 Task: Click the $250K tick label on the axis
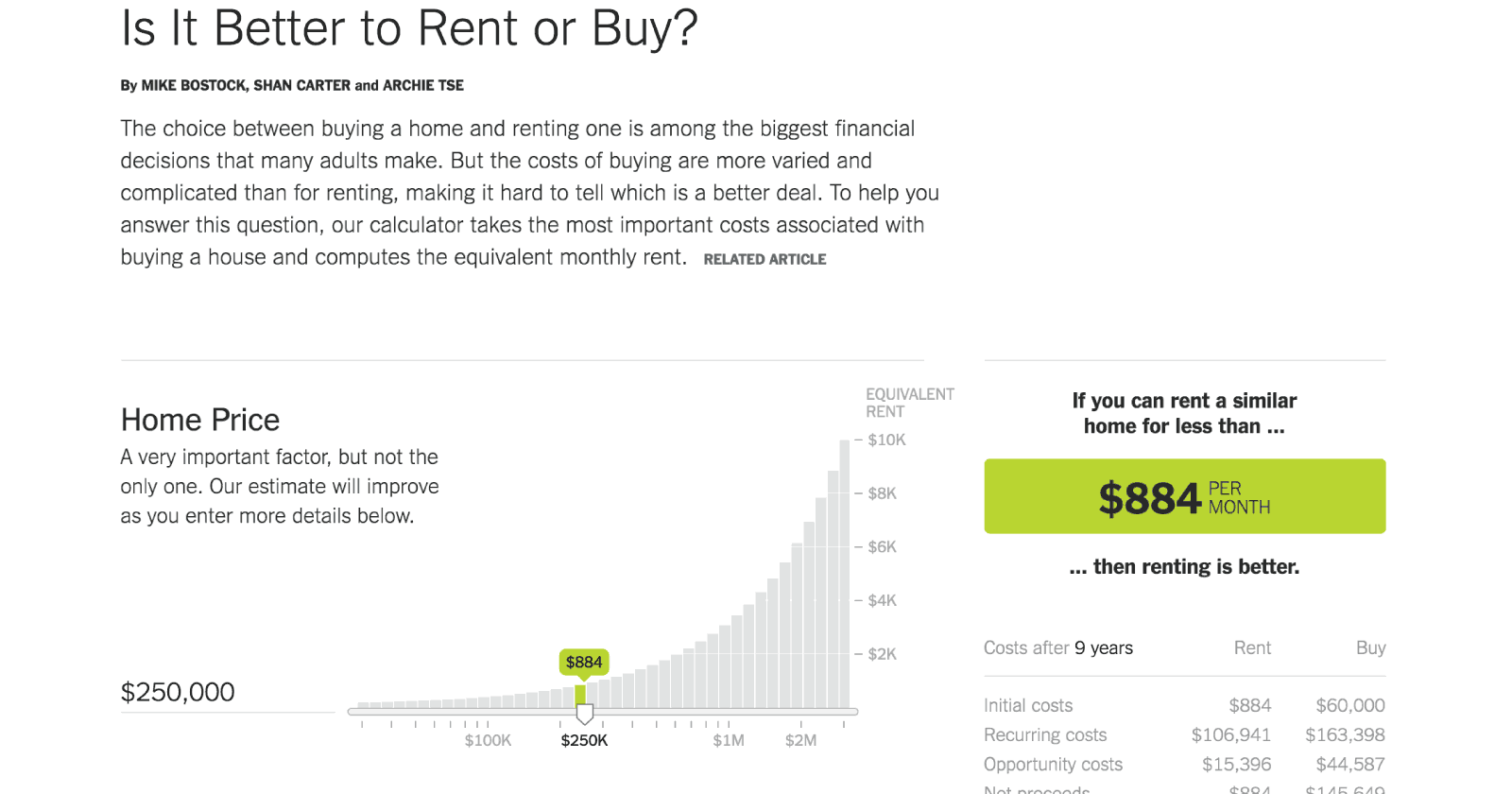point(584,740)
